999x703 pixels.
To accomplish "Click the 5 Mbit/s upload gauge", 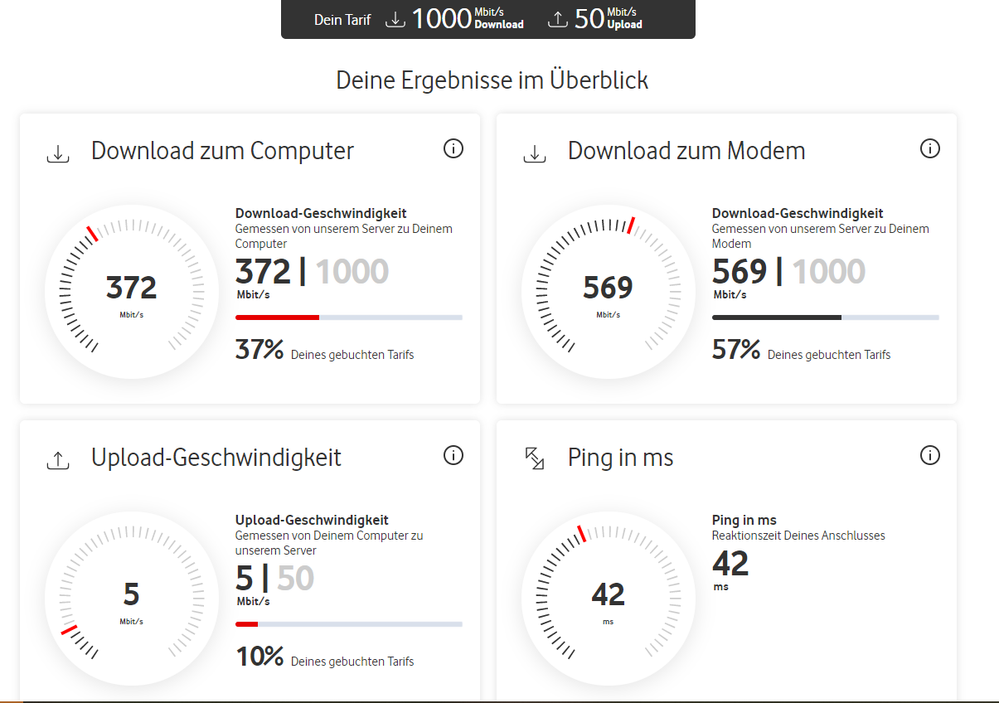I will point(131,598).
